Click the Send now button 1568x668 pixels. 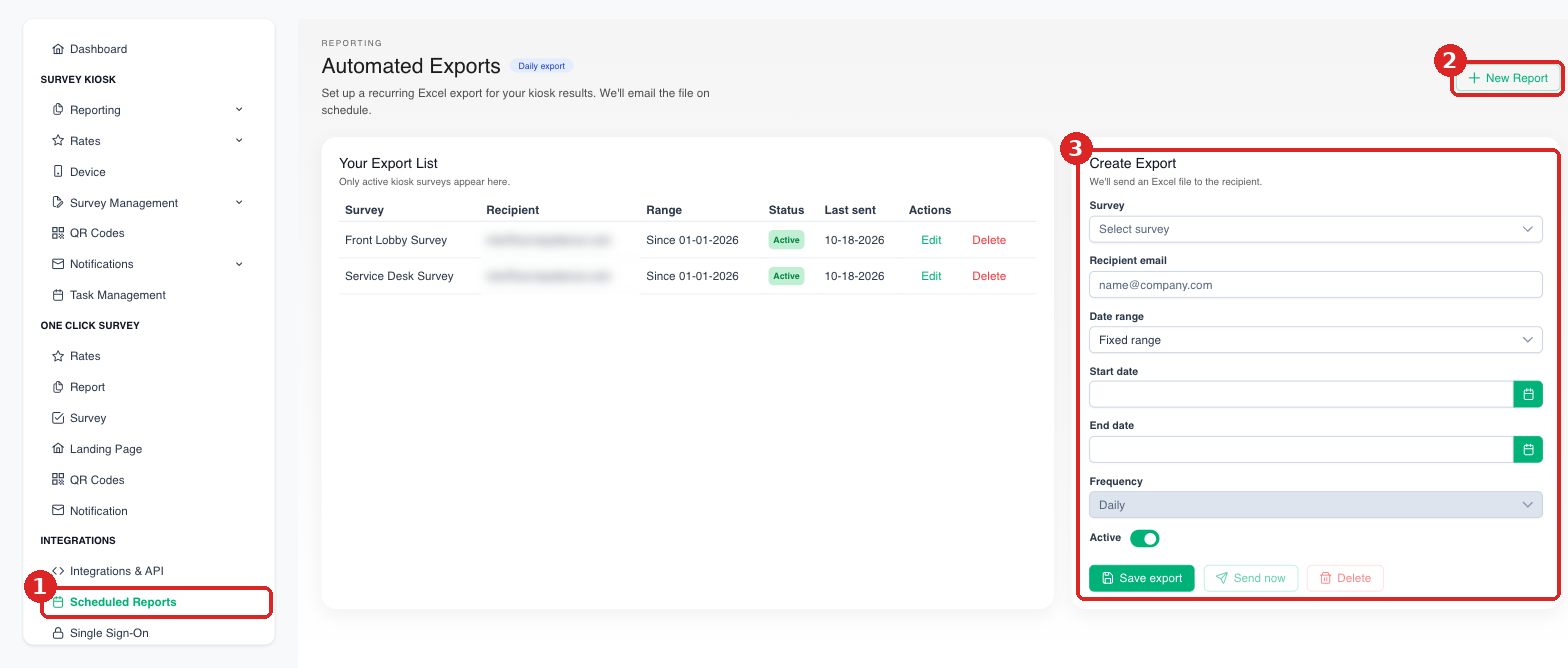pyautogui.click(x=1251, y=578)
